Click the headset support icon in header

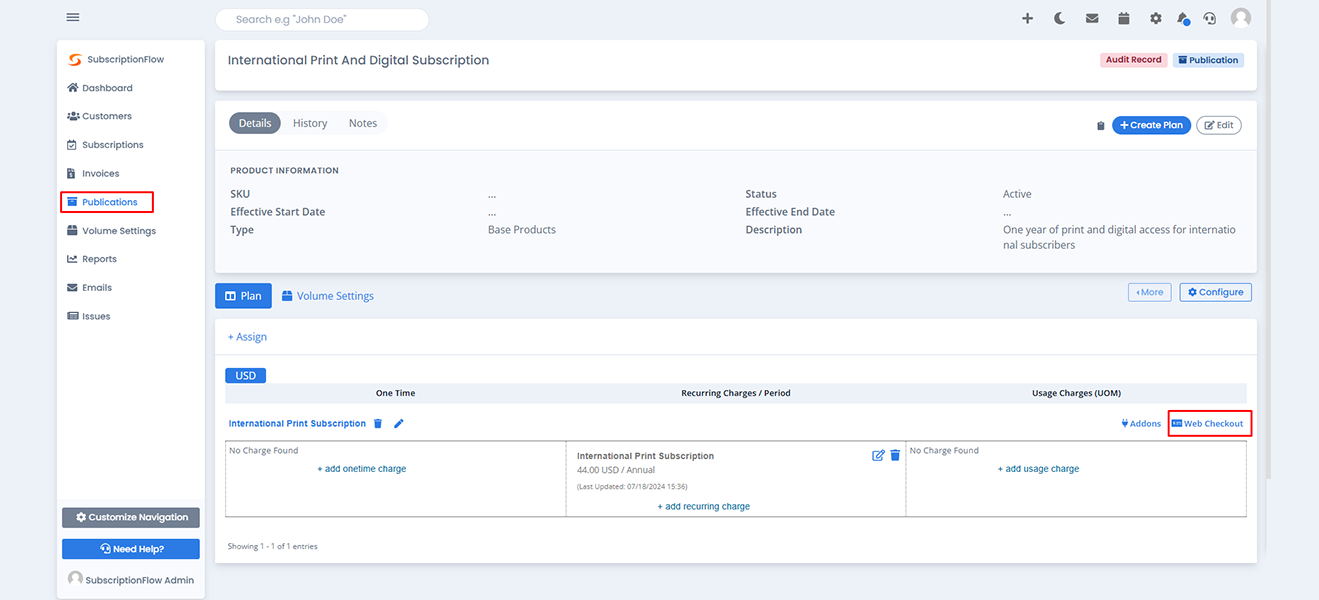click(1210, 18)
